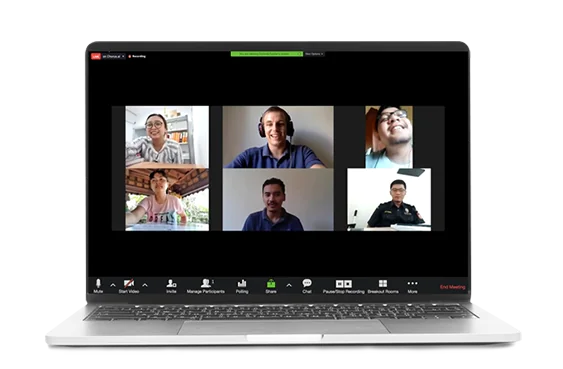Click the Recording status indicator
This screenshot has height=369, width=563.
[137, 56]
